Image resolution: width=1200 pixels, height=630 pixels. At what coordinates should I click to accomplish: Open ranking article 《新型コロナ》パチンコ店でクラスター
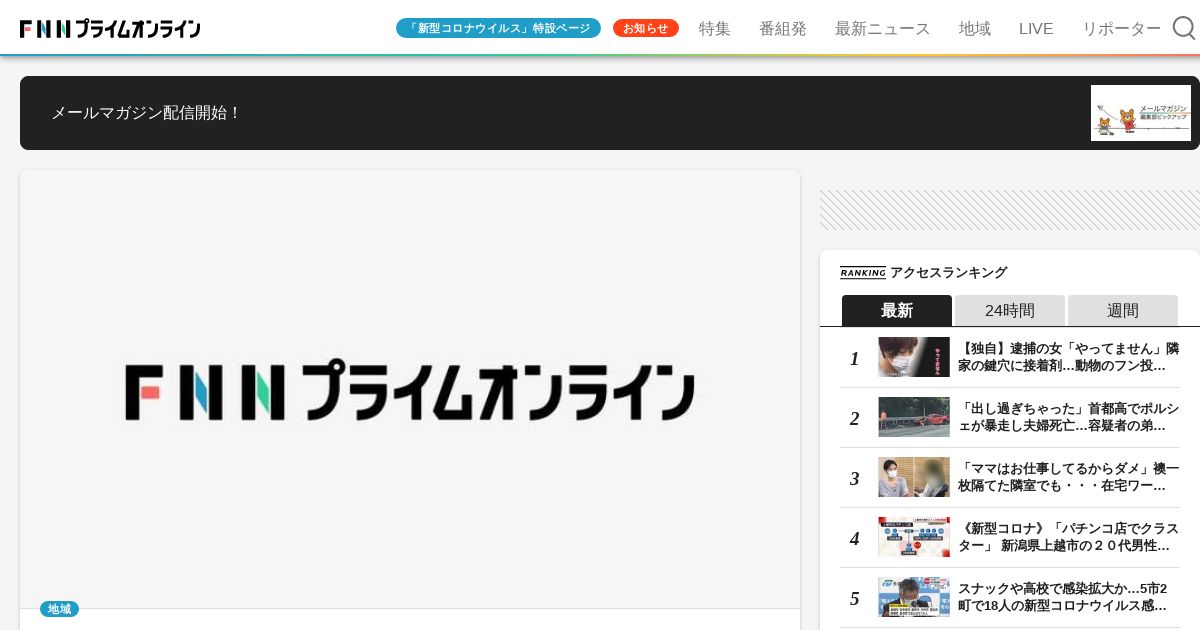point(1069,537)
